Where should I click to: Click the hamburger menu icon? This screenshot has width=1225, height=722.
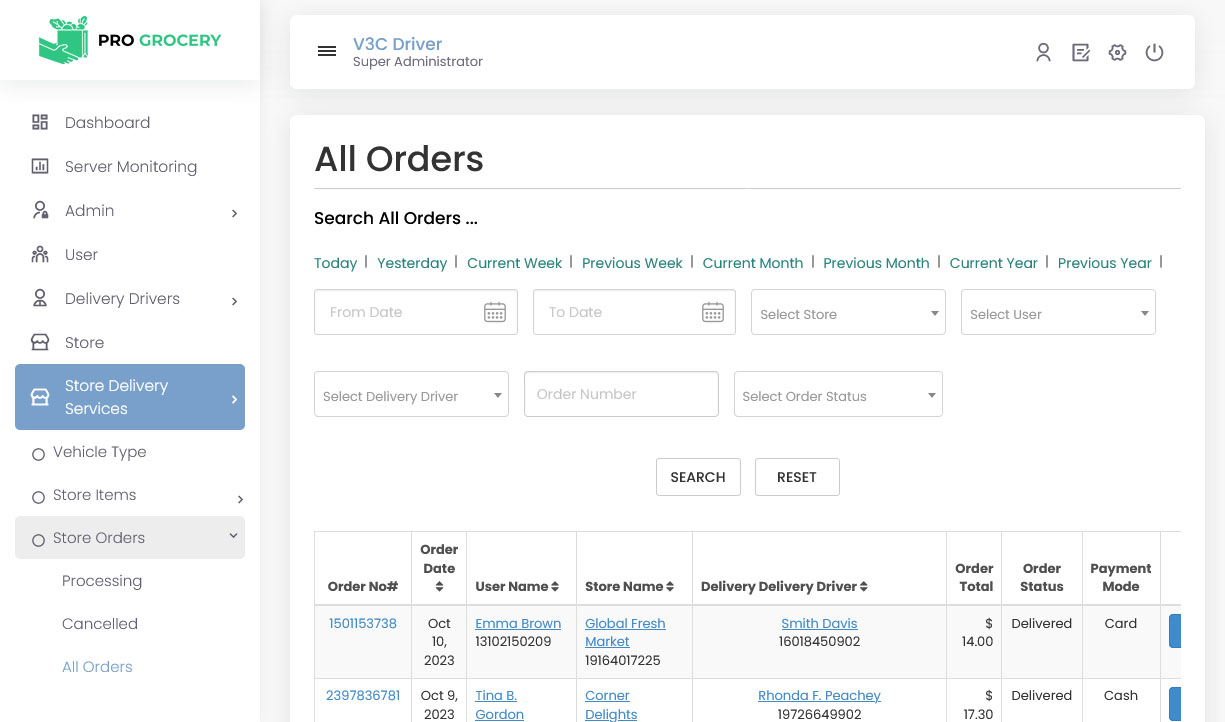tap(327, 52)
